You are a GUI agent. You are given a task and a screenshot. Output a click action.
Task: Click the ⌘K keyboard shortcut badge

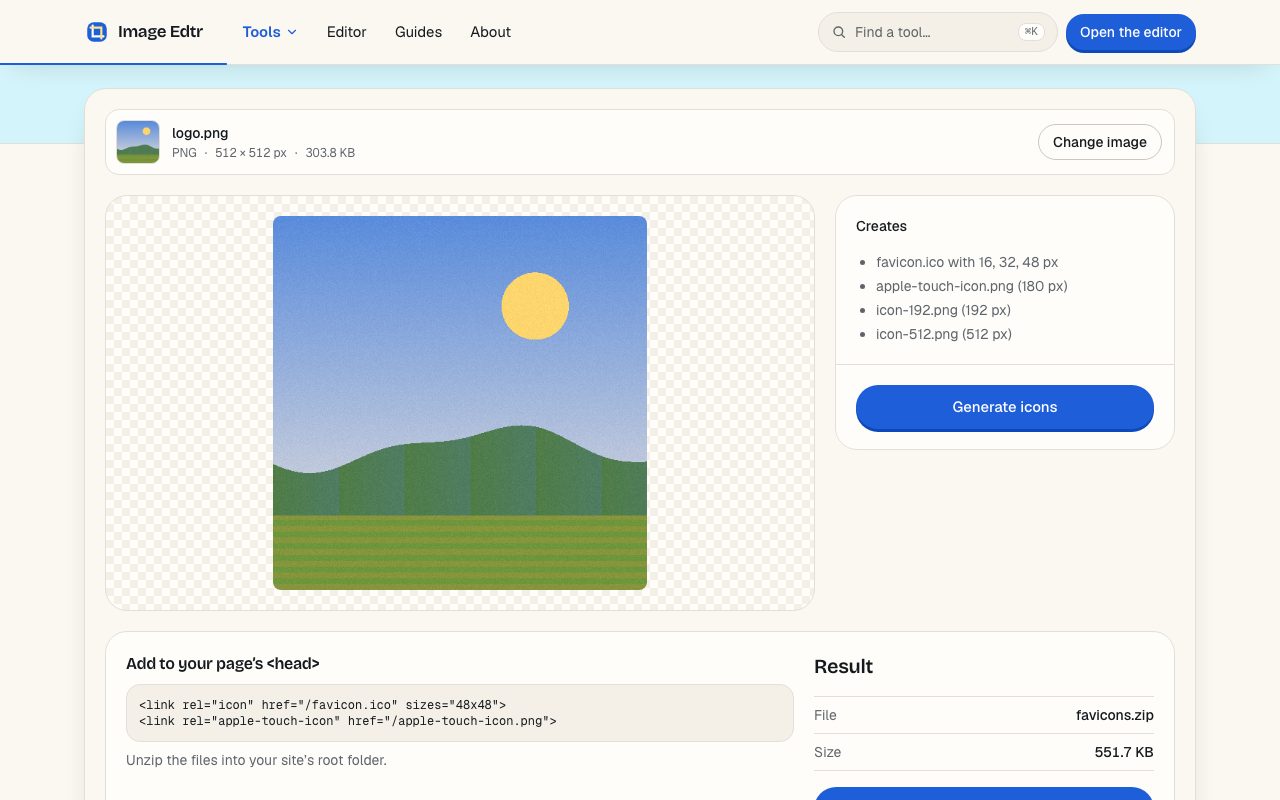[1031, 32]
